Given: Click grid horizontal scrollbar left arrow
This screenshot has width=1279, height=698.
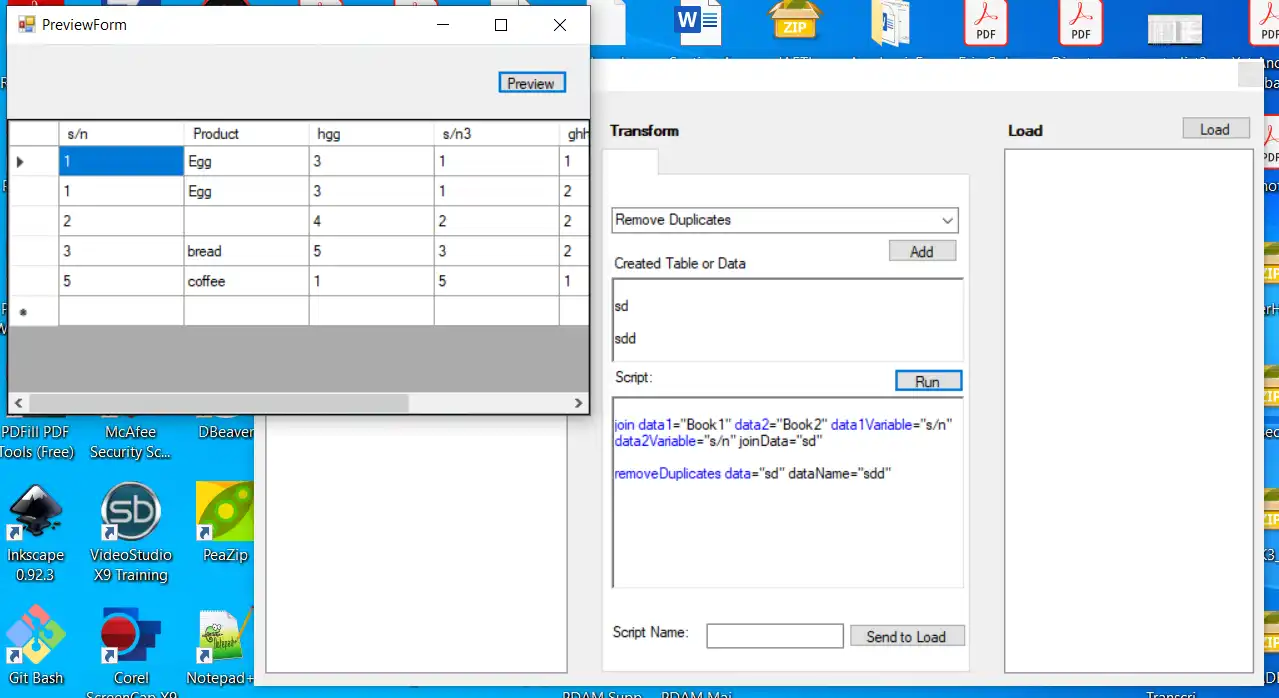Looking at the screenshot, I should coord(18,403).
